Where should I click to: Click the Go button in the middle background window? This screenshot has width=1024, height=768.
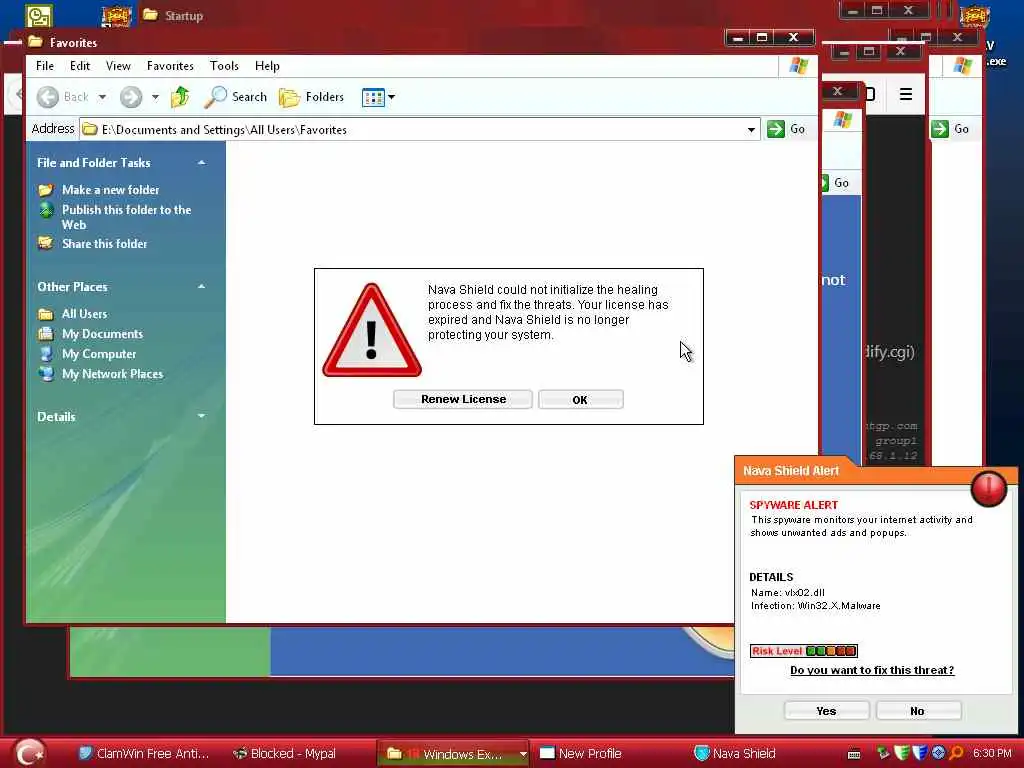pyautogui.click(x=835, y=183)
